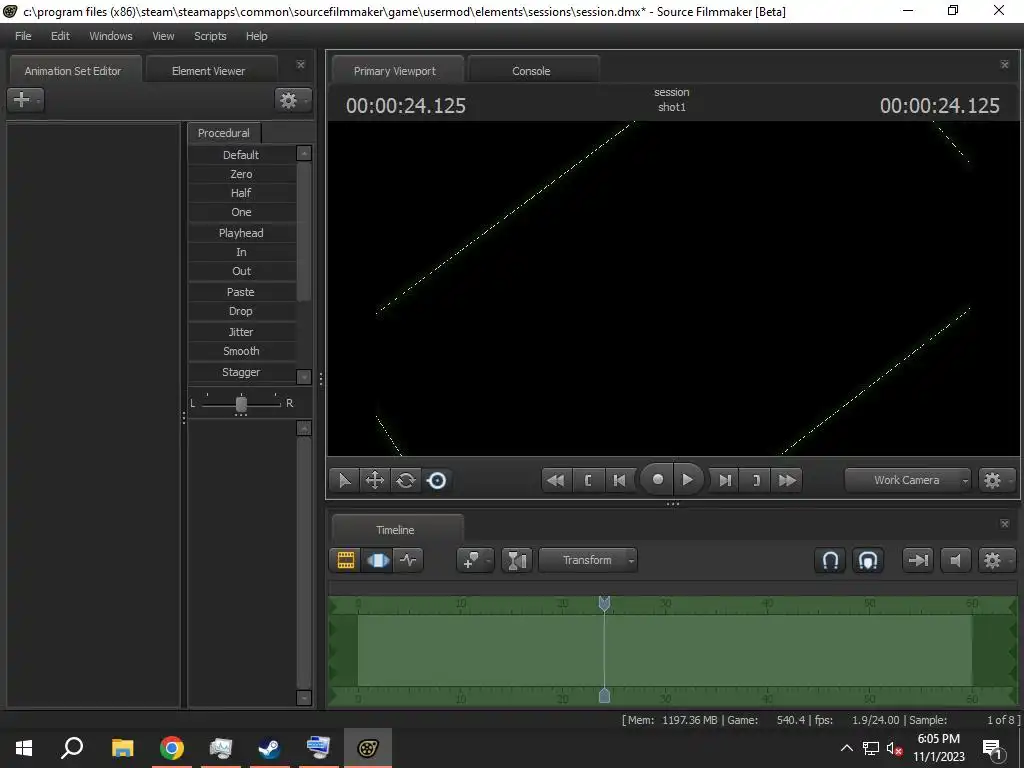The image size is (1024, 768).
Task: Click the preset list scroll down arrow
Action: (x=304, y=377)
